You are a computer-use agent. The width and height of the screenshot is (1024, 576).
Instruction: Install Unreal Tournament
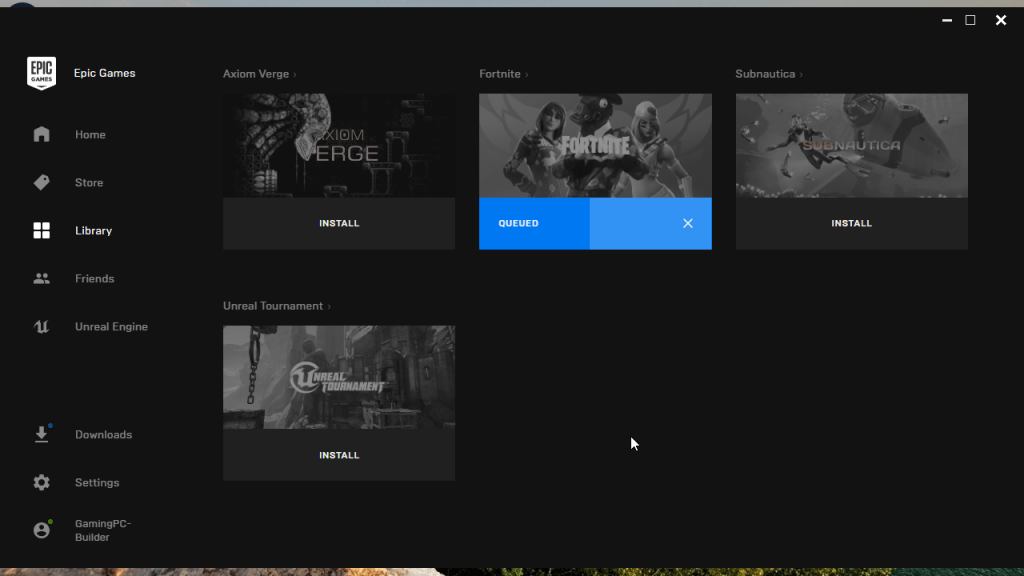tap(339, 455)
